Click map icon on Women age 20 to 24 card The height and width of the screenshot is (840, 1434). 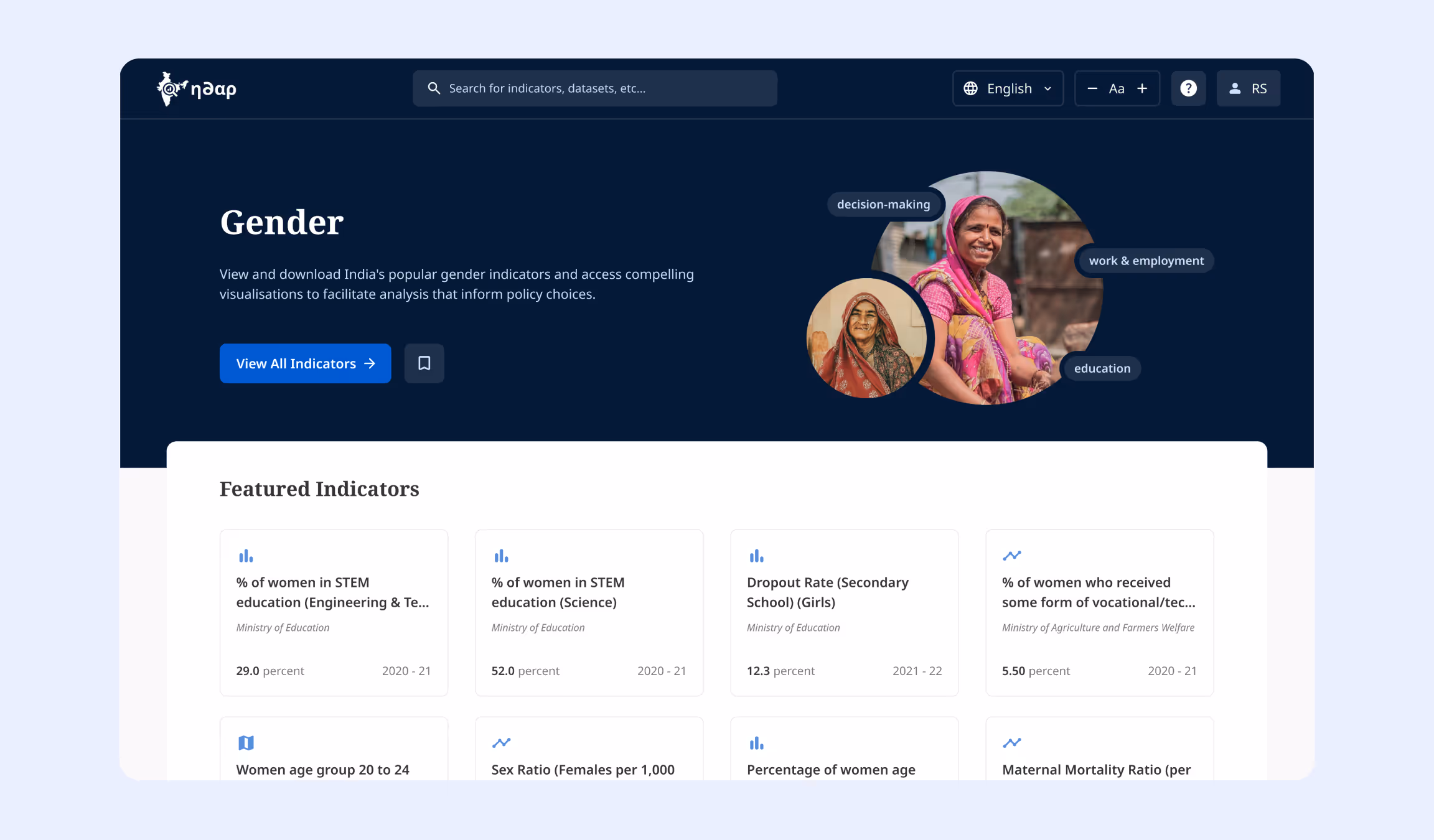[x=246, y=743]
